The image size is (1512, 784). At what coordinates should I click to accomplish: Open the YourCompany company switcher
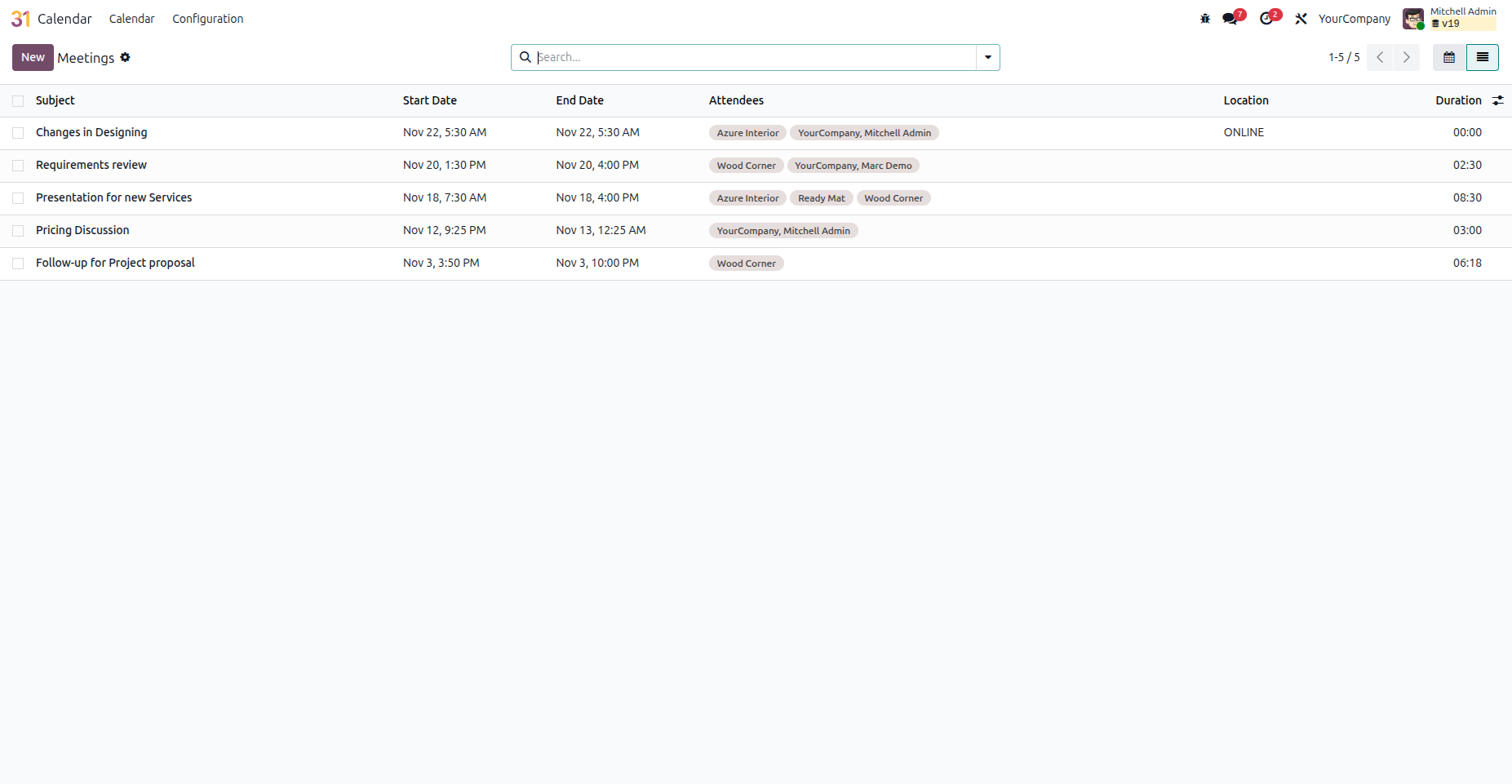click(x=1355, y=19)
